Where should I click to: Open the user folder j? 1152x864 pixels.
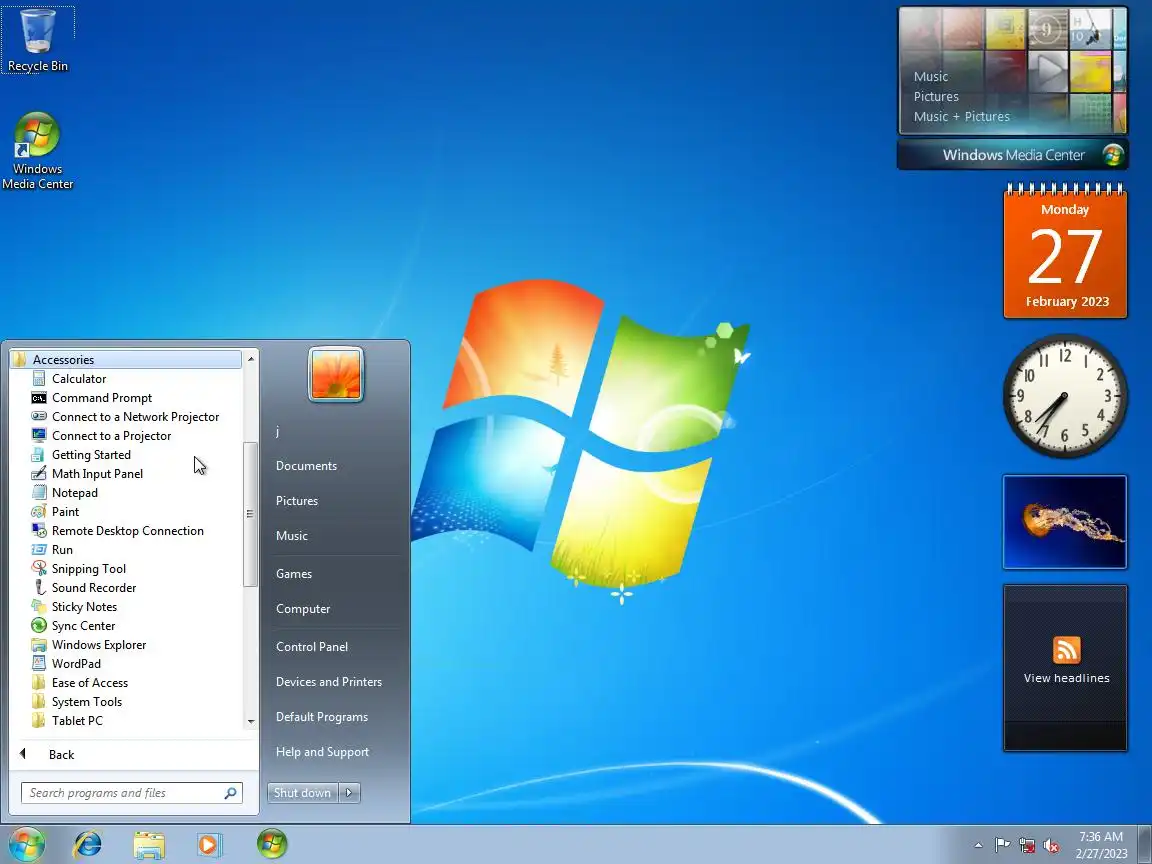[x=278, y=431]
